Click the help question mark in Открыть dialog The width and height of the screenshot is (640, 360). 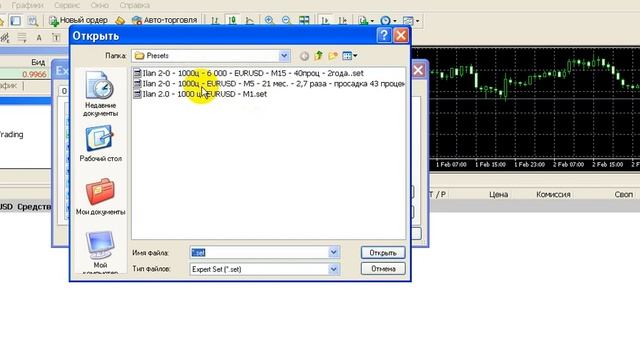[384, 36]
